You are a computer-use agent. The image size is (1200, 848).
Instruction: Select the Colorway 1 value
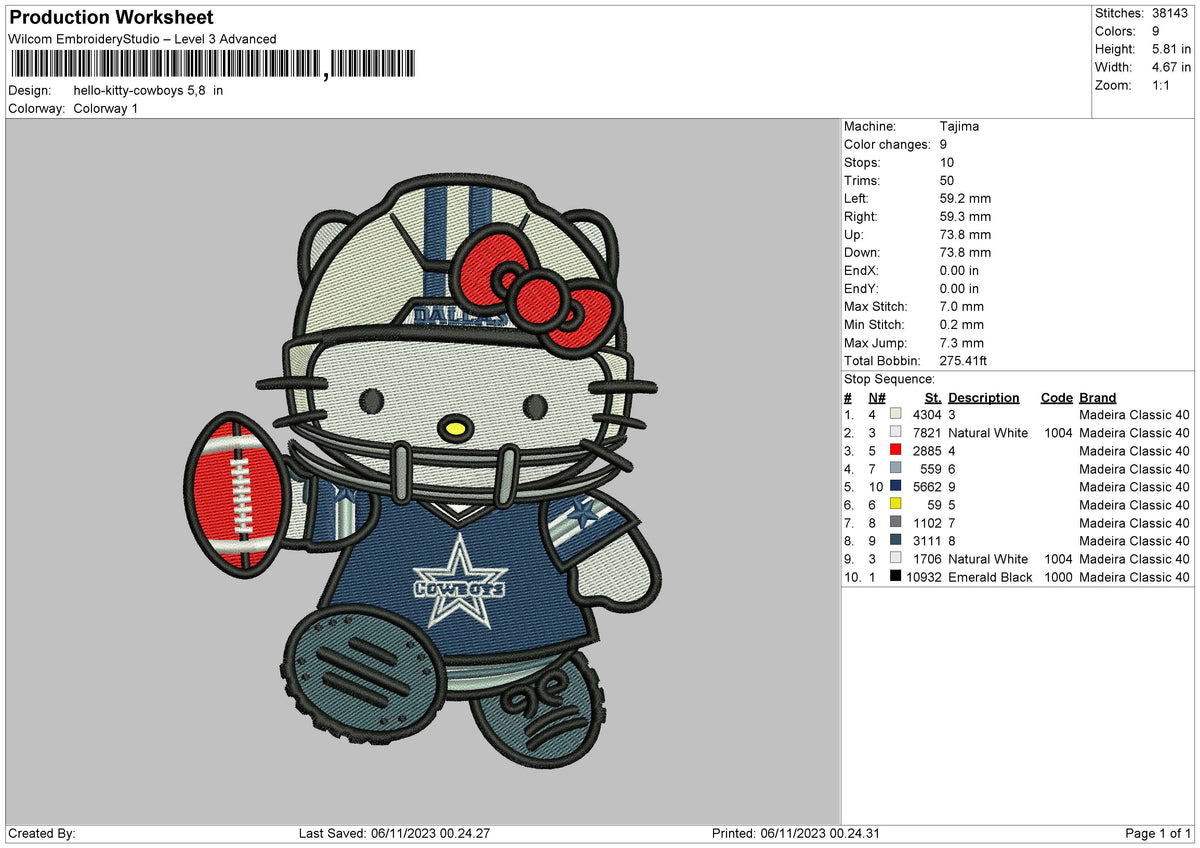[x=106, y=108]
